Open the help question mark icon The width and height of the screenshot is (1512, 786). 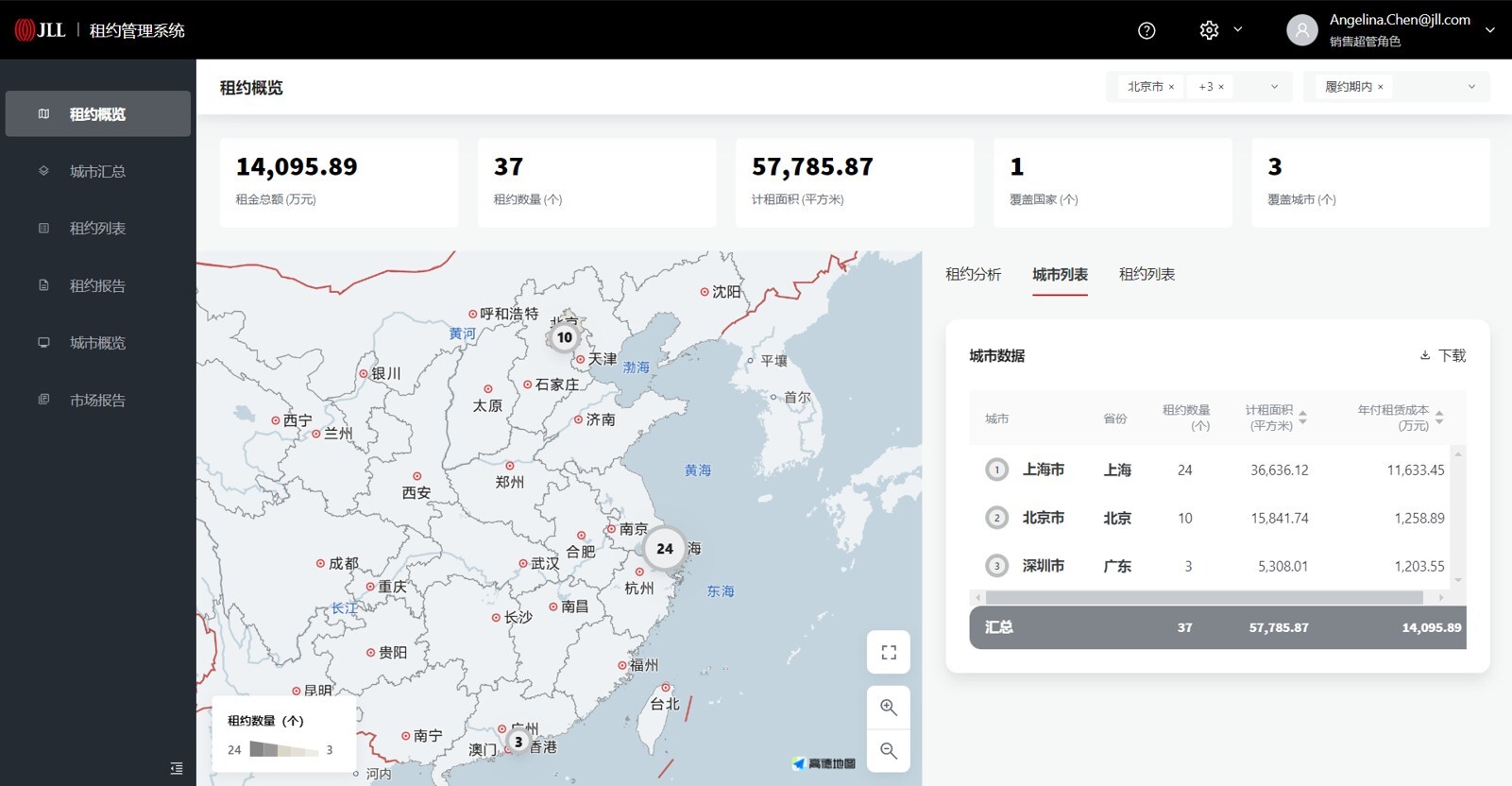1147,30
